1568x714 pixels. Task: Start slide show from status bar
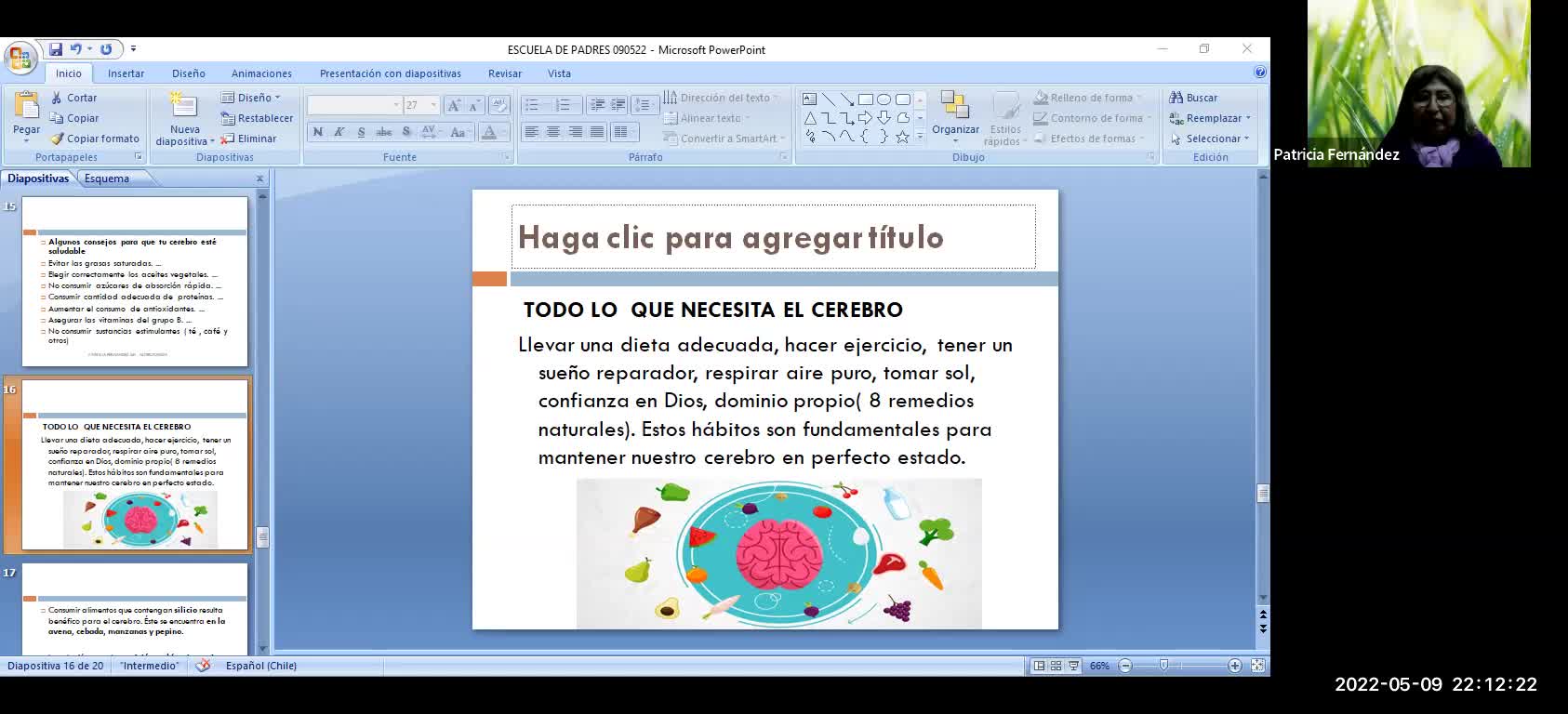click(1073, 666)
